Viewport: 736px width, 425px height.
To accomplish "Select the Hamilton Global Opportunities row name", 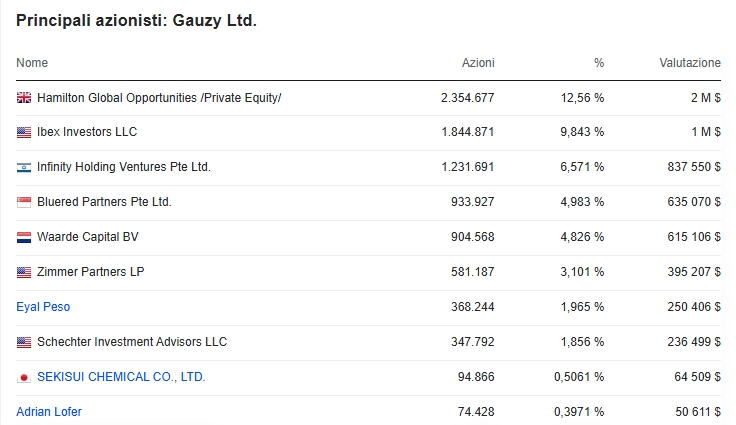I will pos(159,98).
